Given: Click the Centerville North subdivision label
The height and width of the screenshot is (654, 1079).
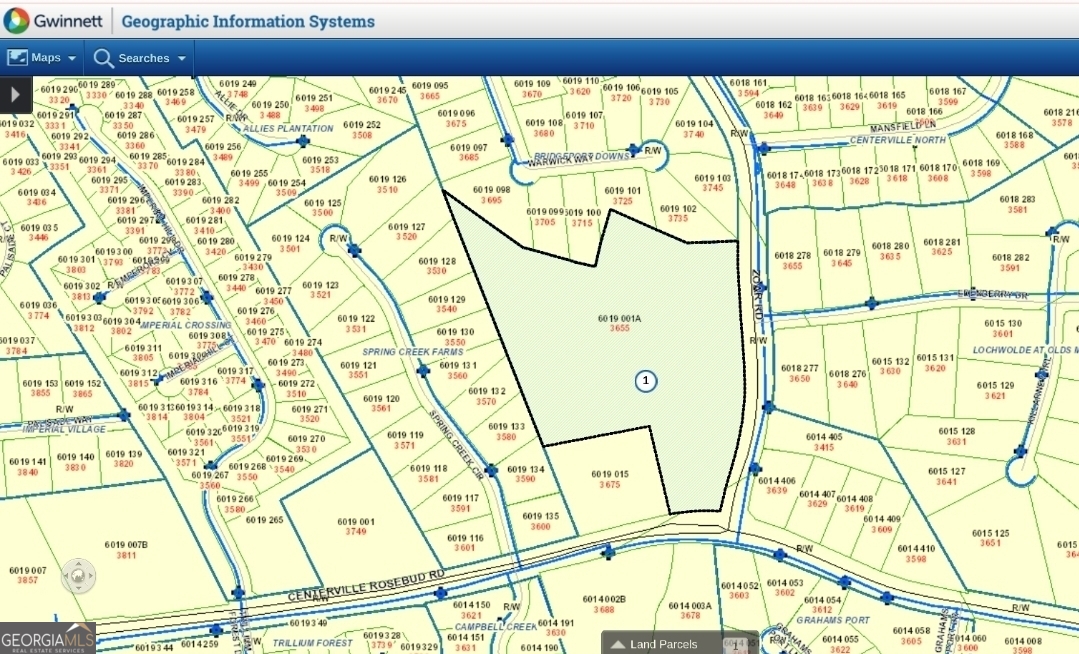Looking at the screenshot, I should (897, 140).
